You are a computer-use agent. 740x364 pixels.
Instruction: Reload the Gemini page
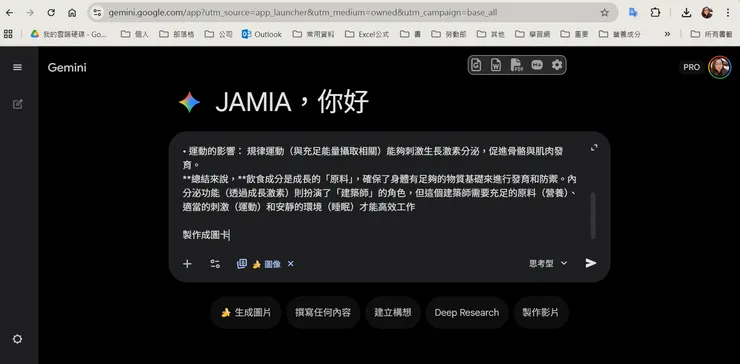point(51,13)
